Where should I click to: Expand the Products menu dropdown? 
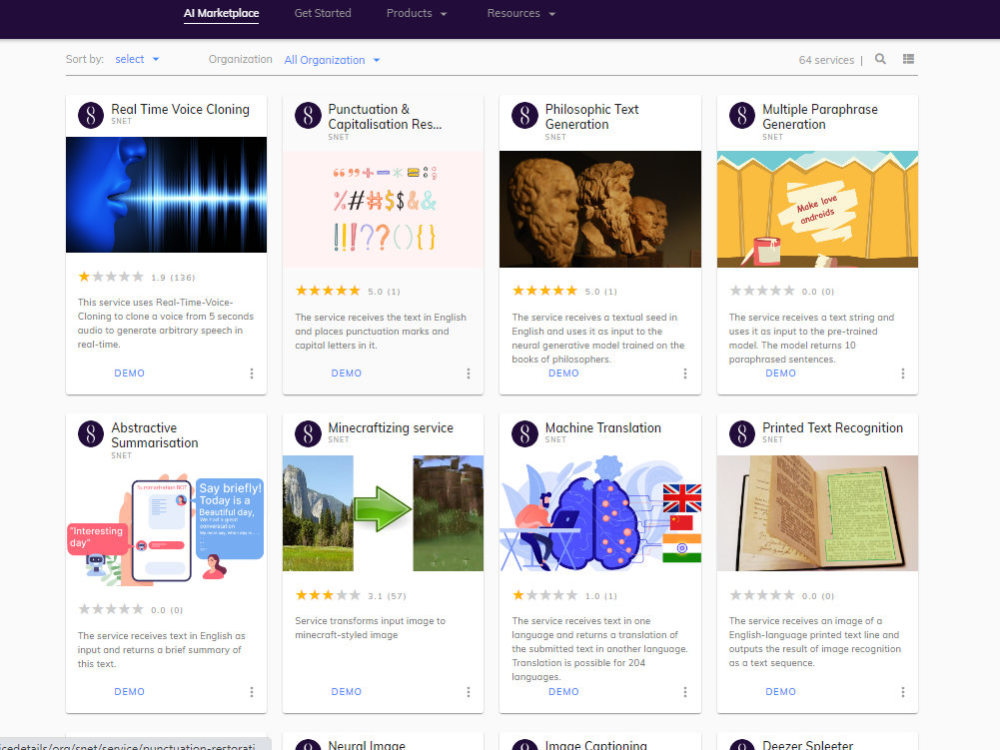(416, 13)
